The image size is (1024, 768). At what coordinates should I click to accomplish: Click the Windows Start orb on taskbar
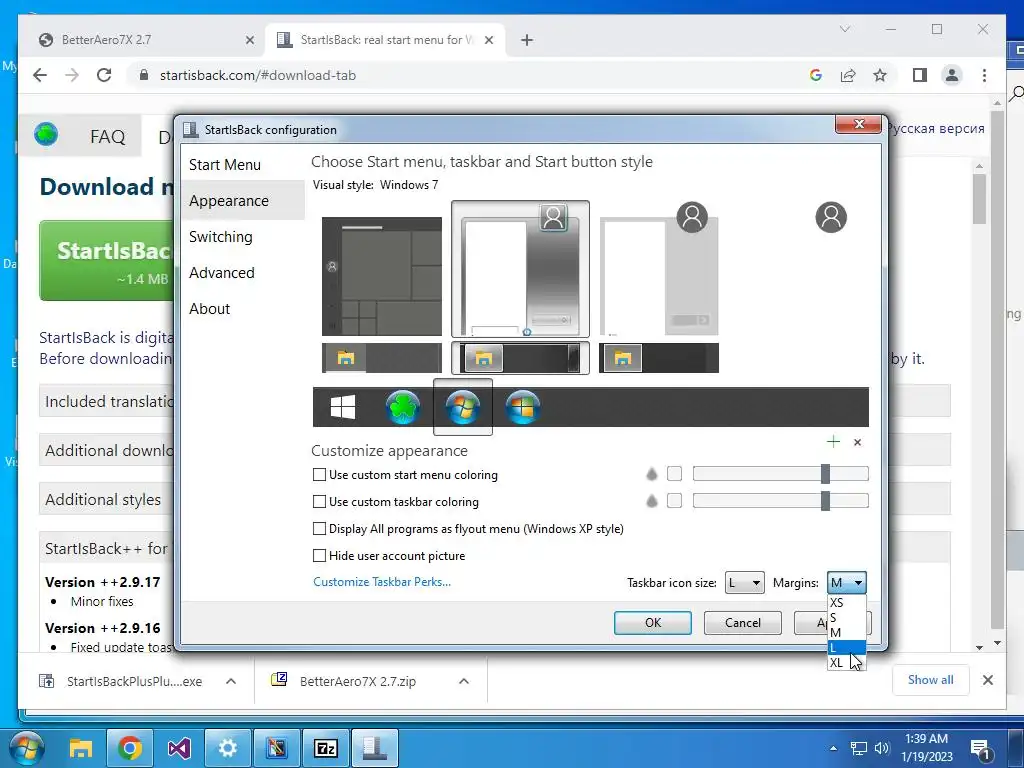(26, 748)
